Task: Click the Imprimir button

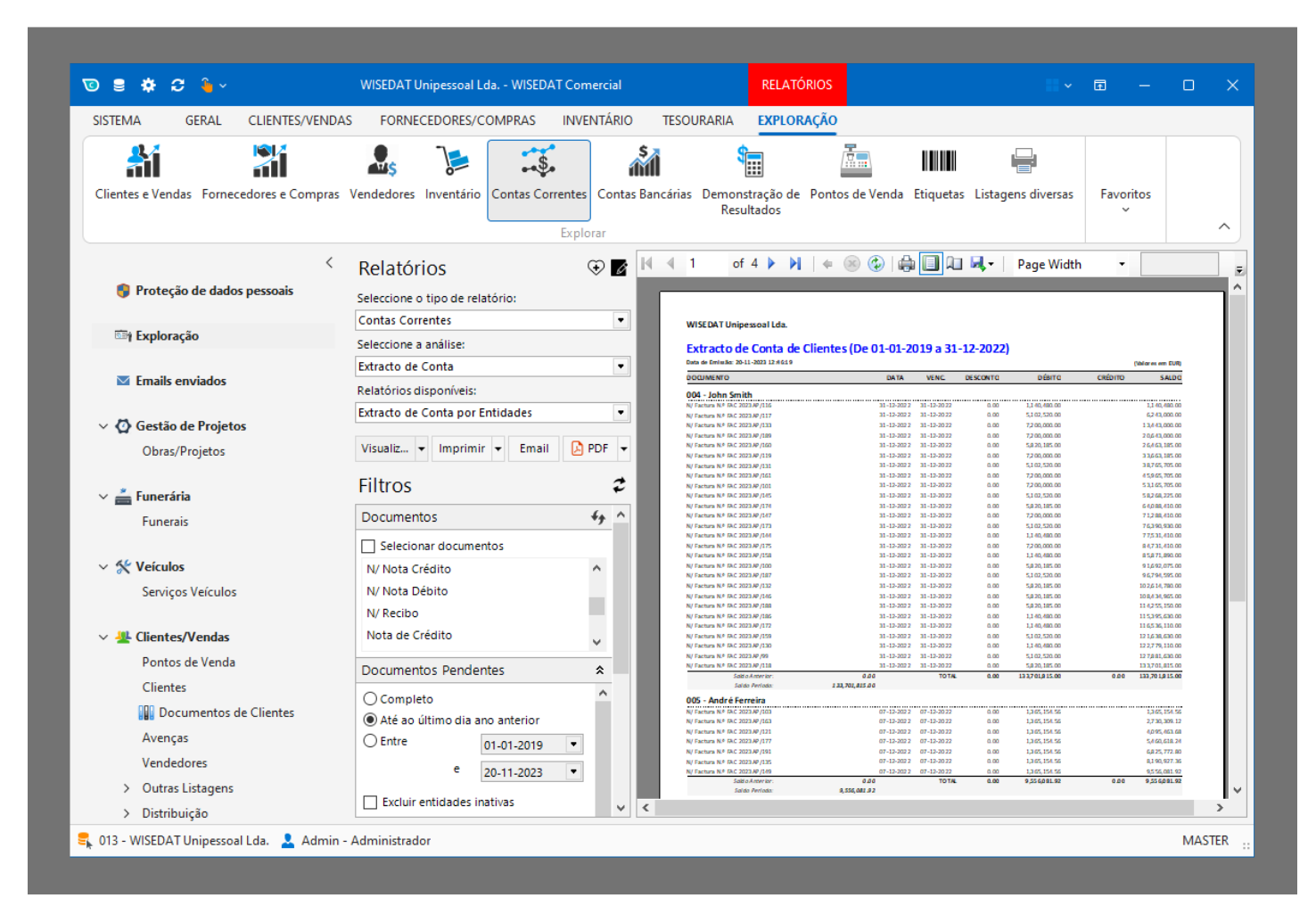Action: 461,449
